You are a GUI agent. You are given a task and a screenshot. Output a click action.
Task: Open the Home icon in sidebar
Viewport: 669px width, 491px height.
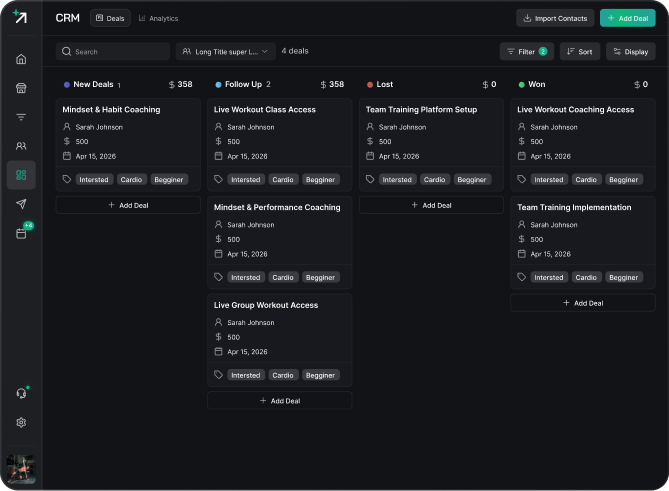(21, 59)
